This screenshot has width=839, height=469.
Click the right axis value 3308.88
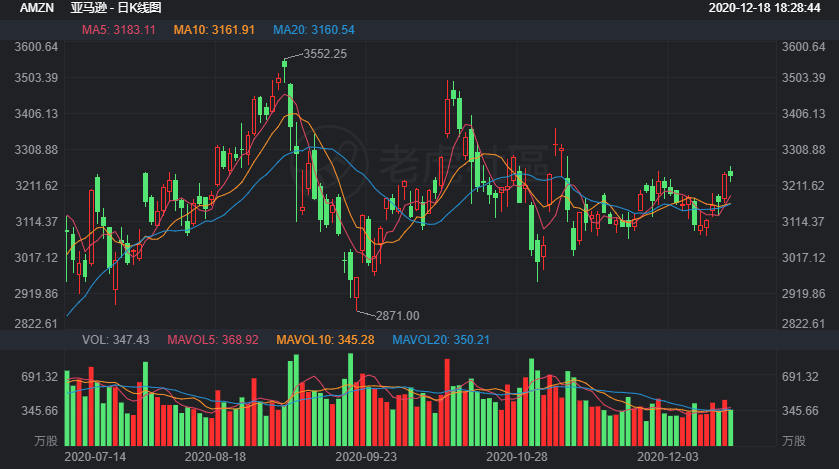(x=804, y=150)
